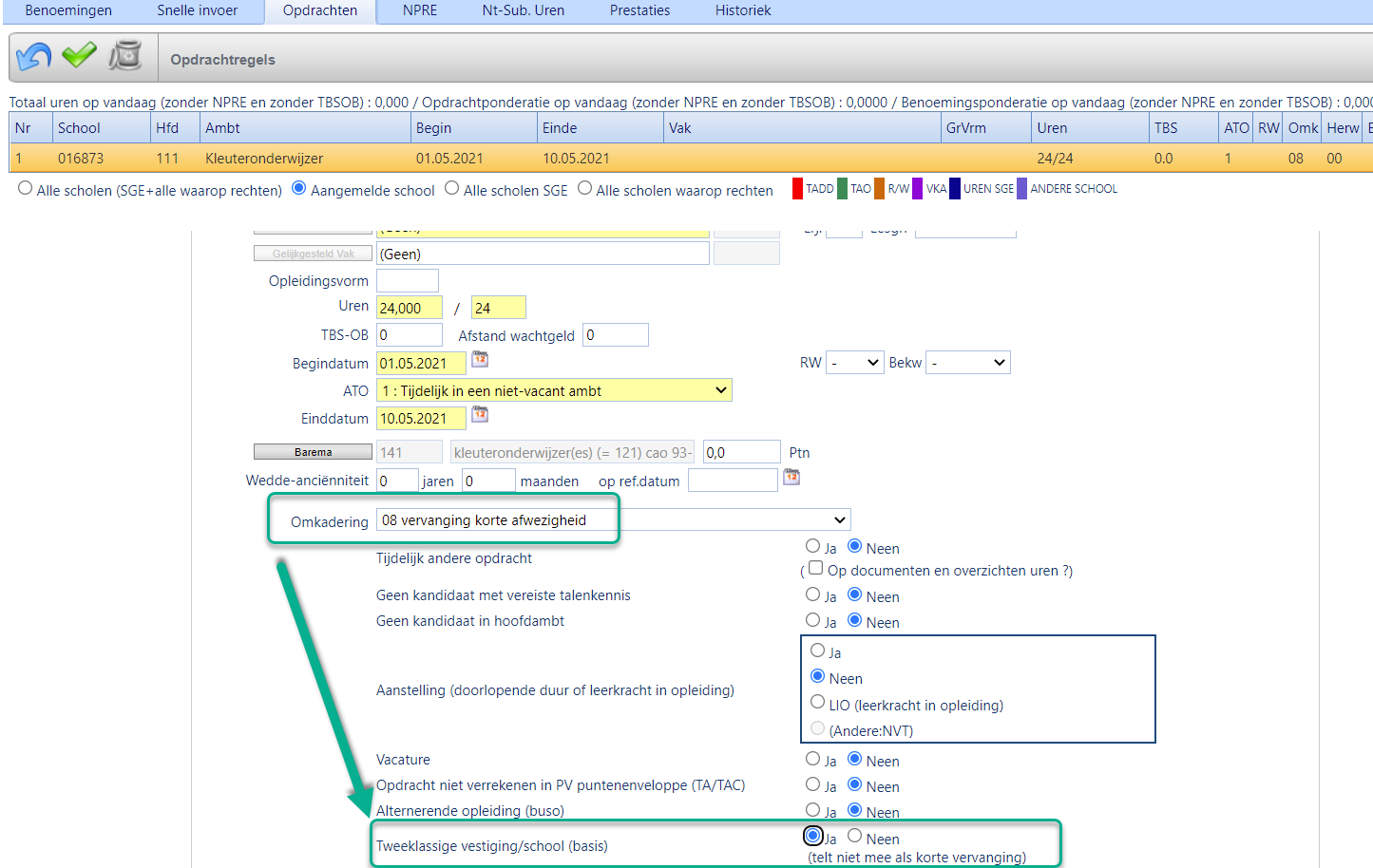Open calendar picker for op ref.datum
The height and width of the screenshot is (868, 1373).
791,477
